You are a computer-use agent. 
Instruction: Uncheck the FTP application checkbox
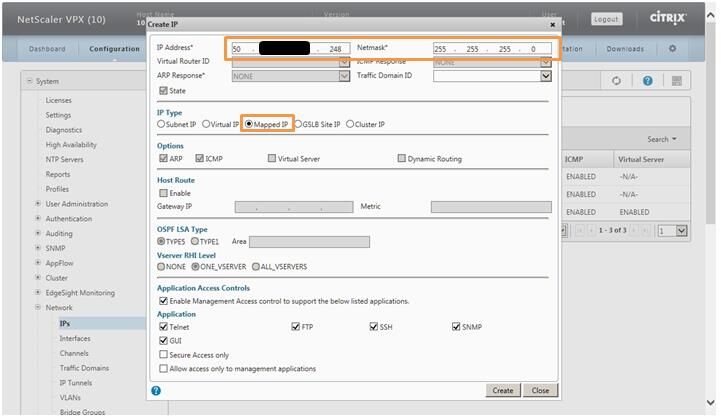click(296, 326)
